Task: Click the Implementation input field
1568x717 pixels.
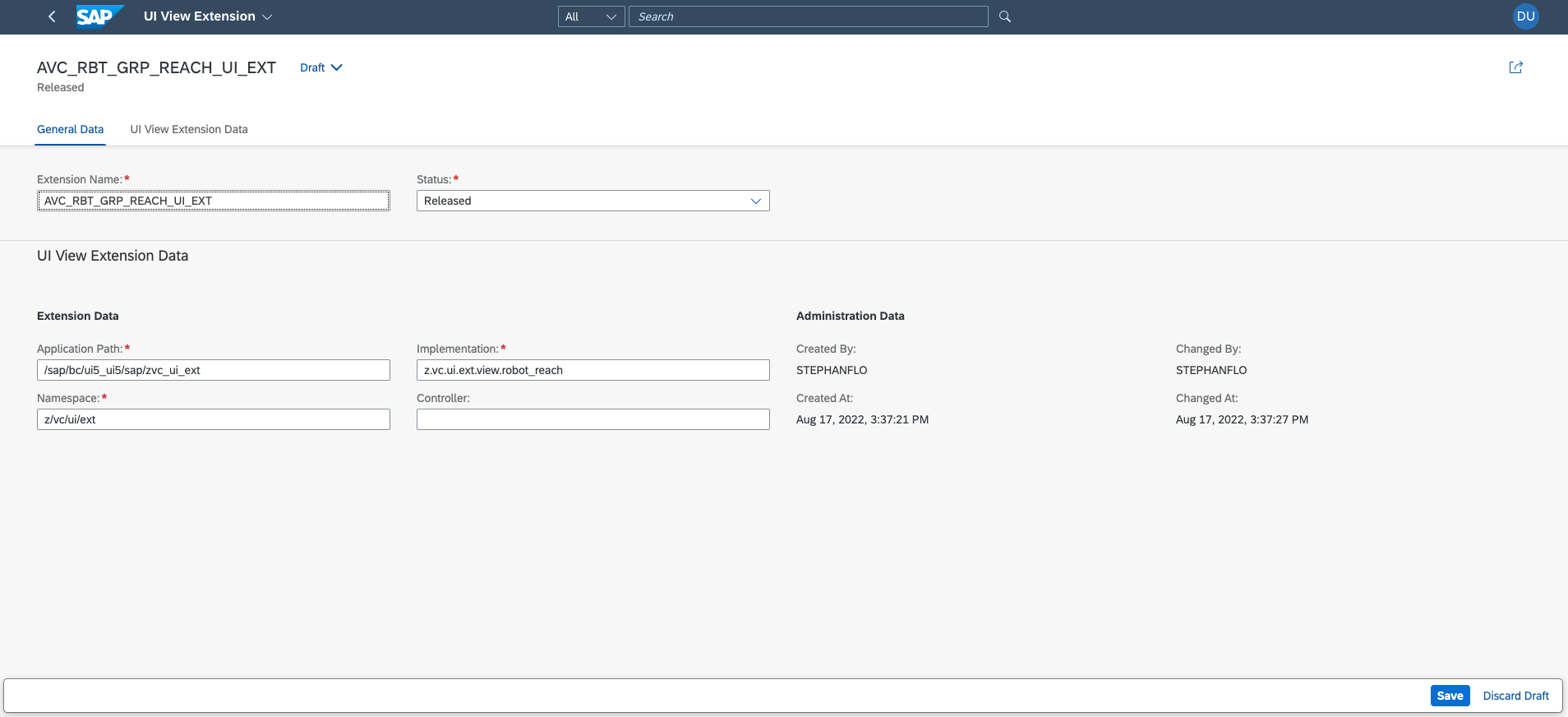Action: point(593,370)
